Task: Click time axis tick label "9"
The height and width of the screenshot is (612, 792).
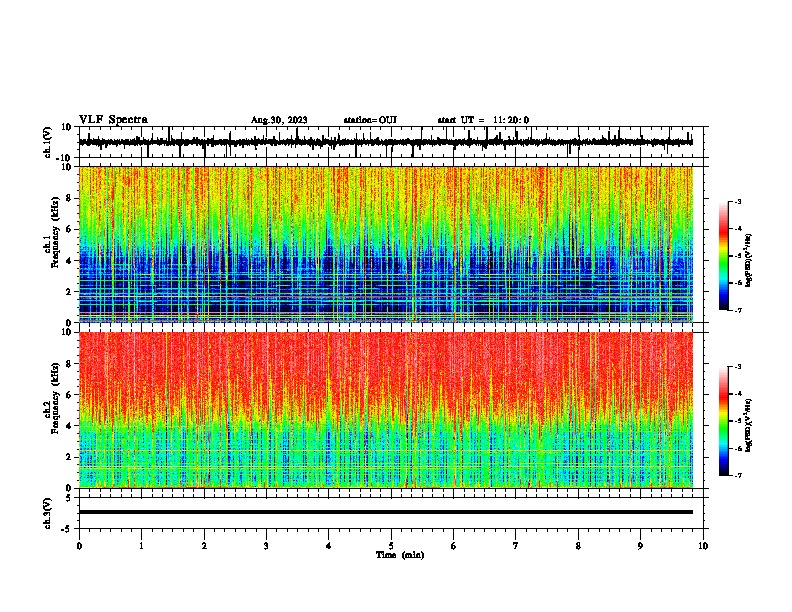Action: click(640, 546)
